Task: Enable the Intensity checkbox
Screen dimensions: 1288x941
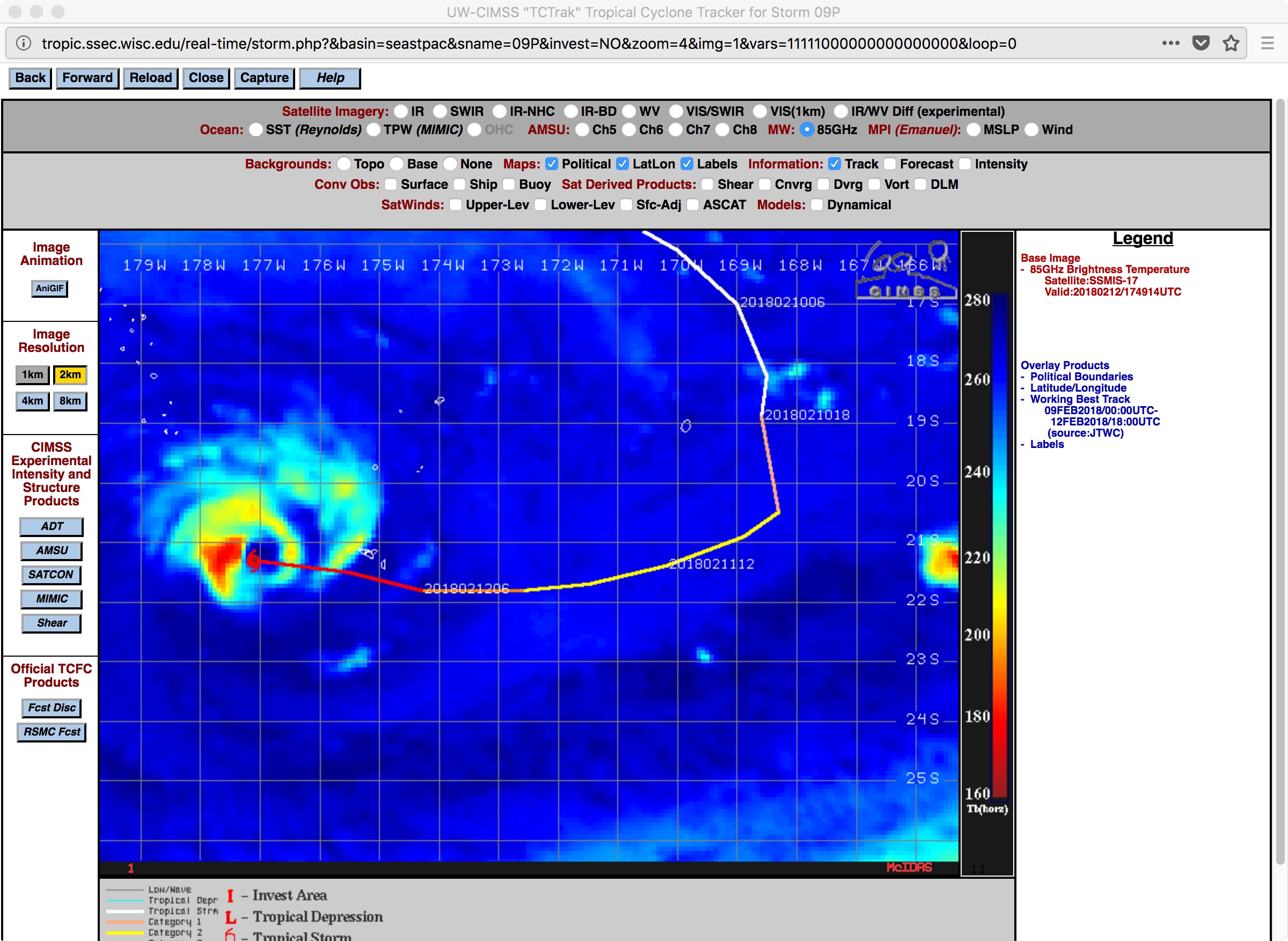Action: (x=965, y=164)
